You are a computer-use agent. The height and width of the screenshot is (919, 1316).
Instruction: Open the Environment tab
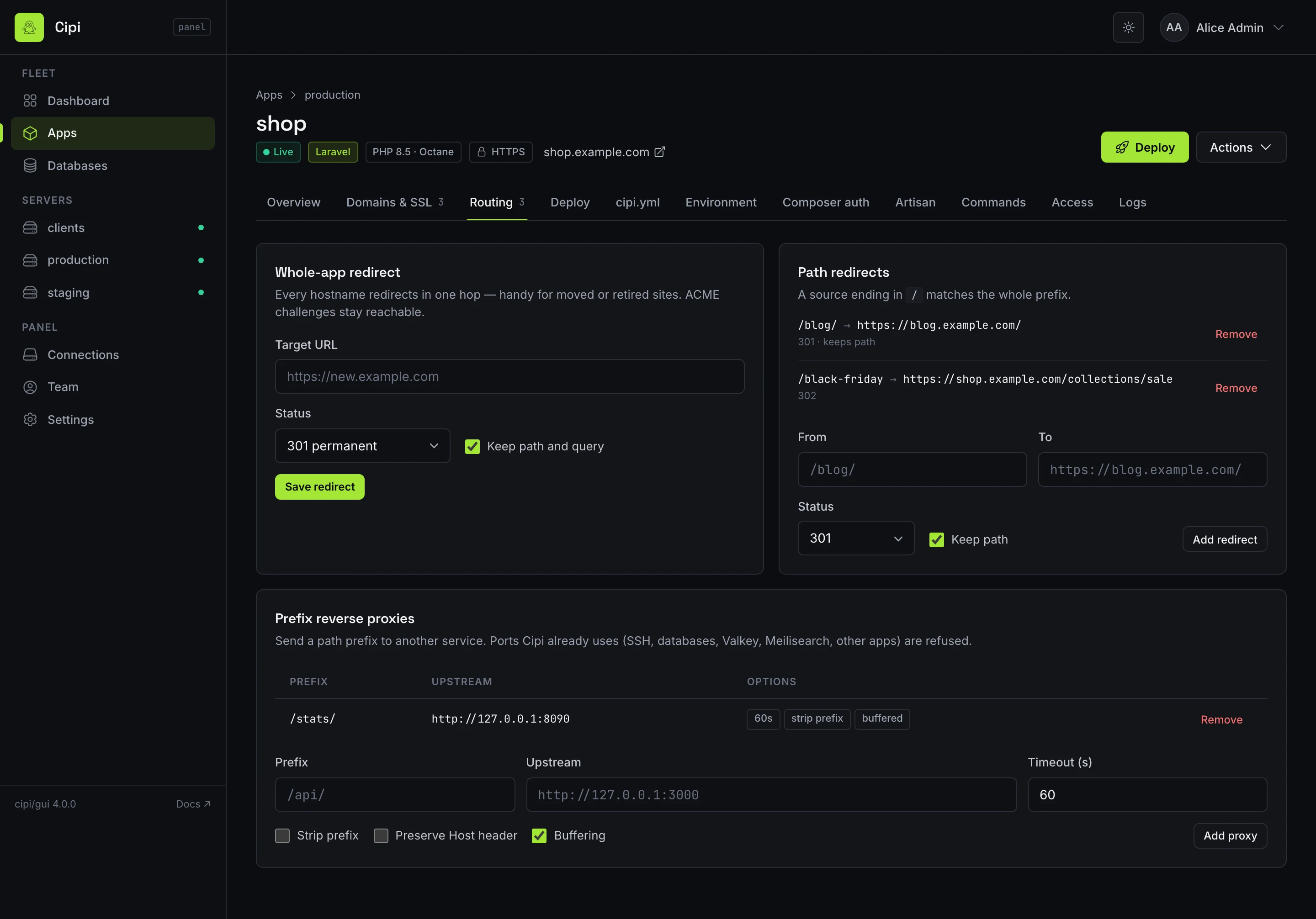click(721, 202)
